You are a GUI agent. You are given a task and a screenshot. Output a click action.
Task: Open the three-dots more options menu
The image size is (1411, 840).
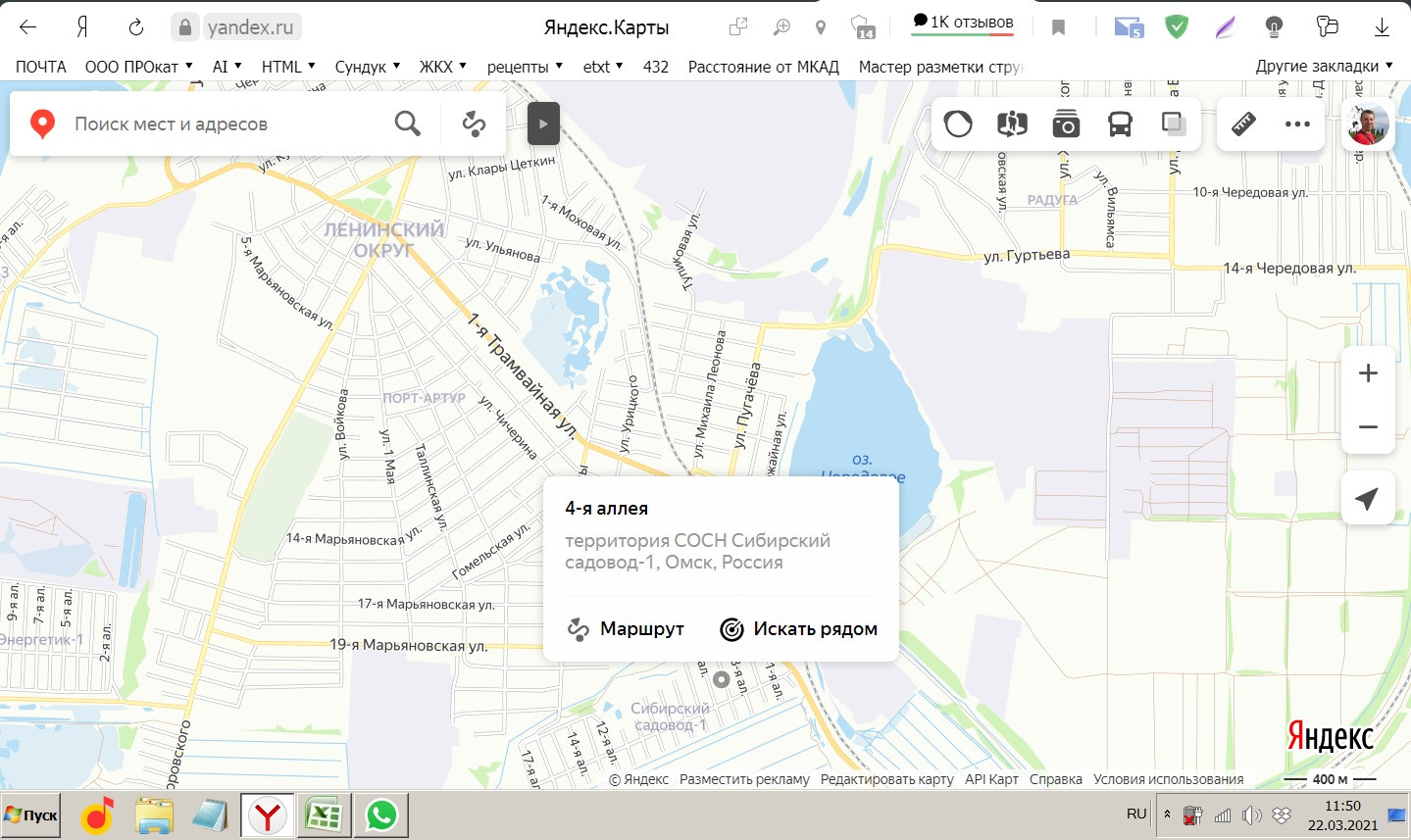1297,124
